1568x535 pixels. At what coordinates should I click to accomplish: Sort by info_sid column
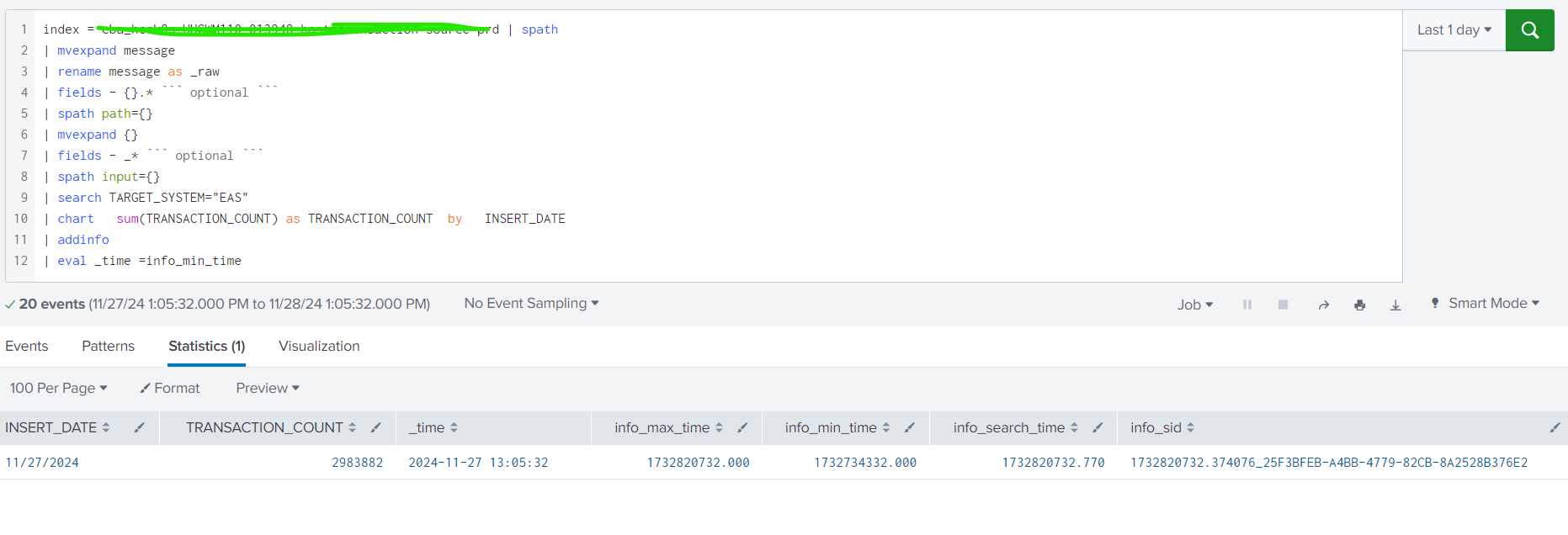1162,427
